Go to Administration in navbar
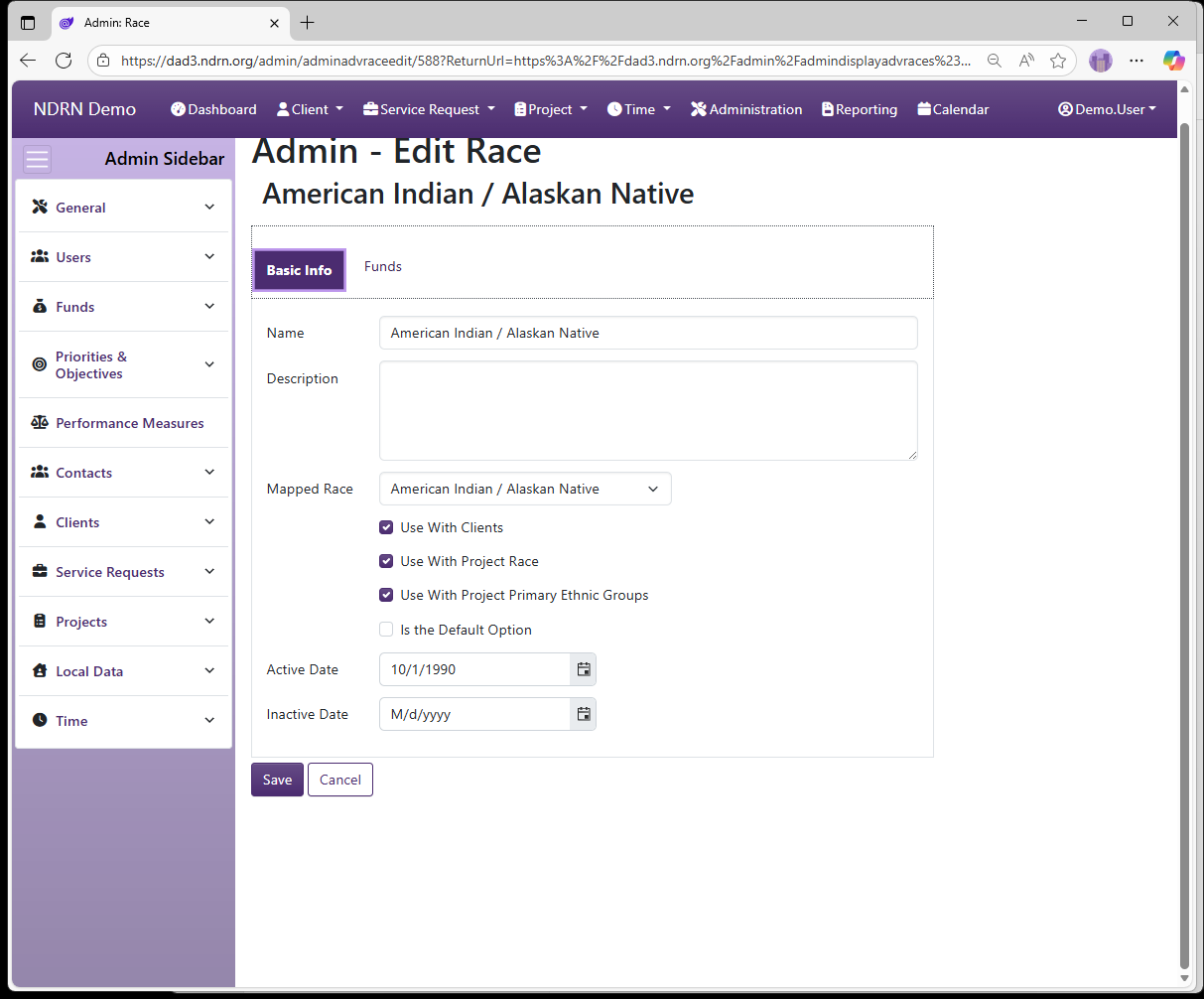This screenshot has height=999, width=1204. (746, 109)
